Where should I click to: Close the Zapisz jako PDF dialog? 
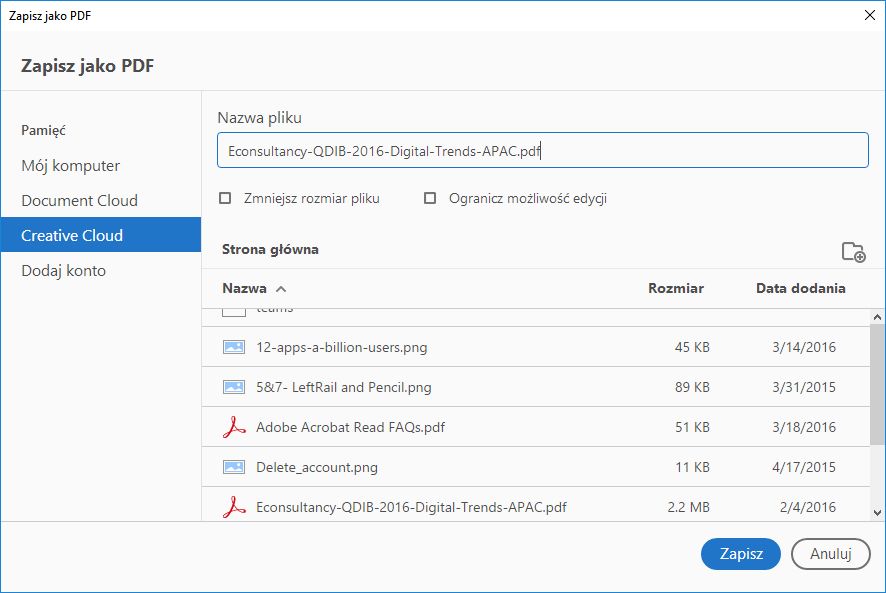coord(867,15)
